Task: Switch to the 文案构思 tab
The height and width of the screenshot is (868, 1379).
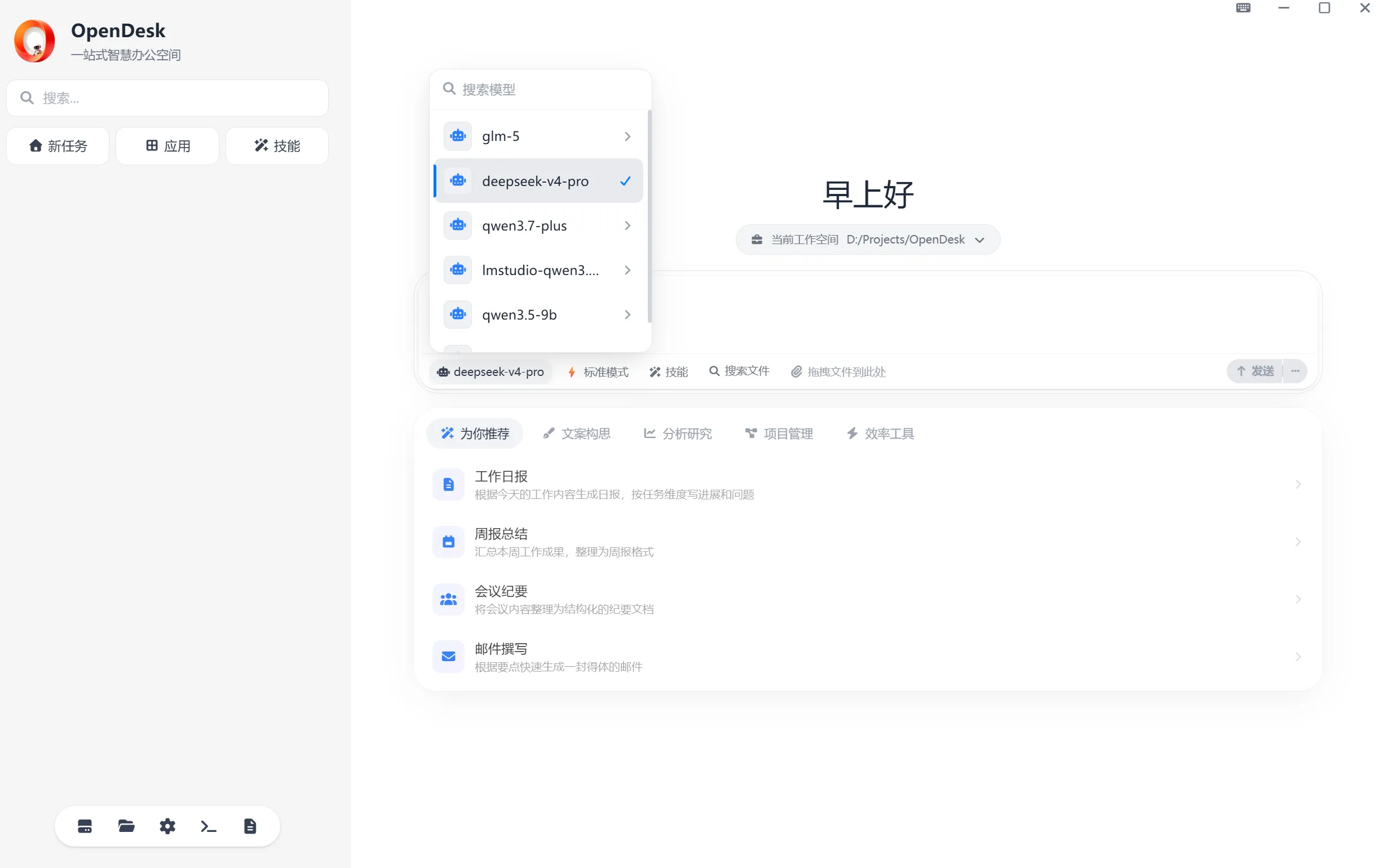Action: click(x=577, y=433)
